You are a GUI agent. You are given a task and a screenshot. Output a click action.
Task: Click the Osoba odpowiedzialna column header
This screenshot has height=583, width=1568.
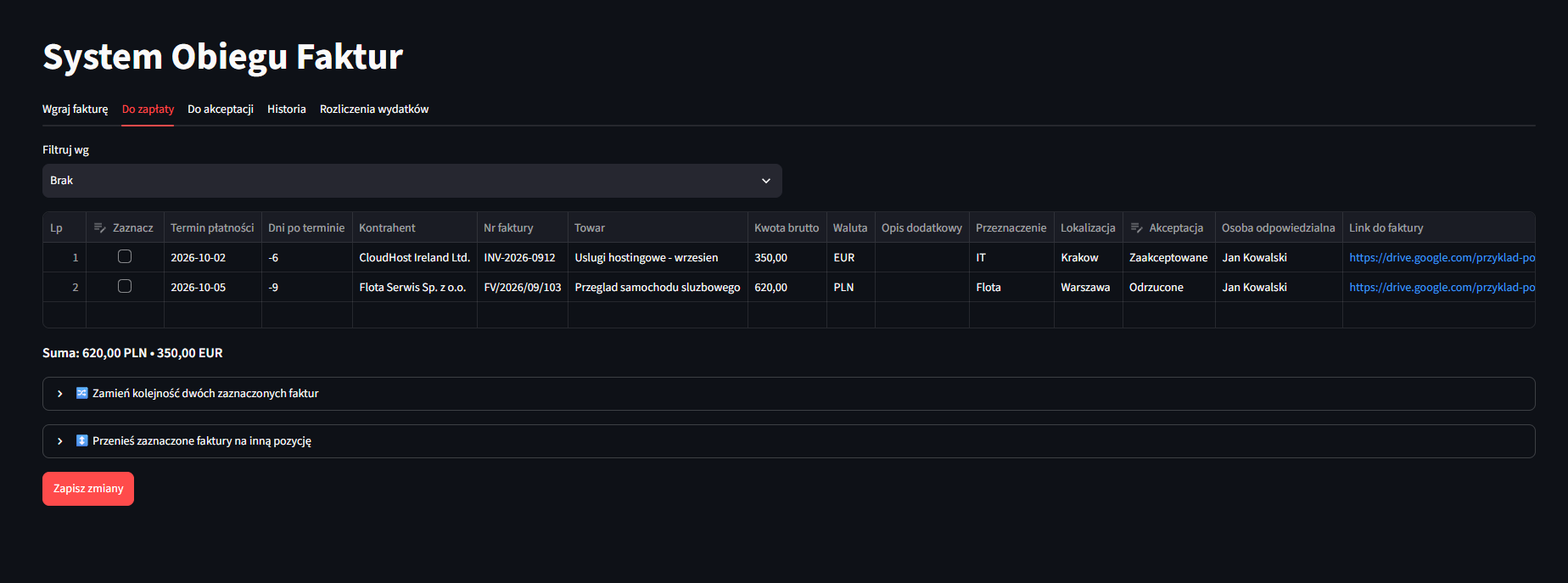pos(1279,227)
